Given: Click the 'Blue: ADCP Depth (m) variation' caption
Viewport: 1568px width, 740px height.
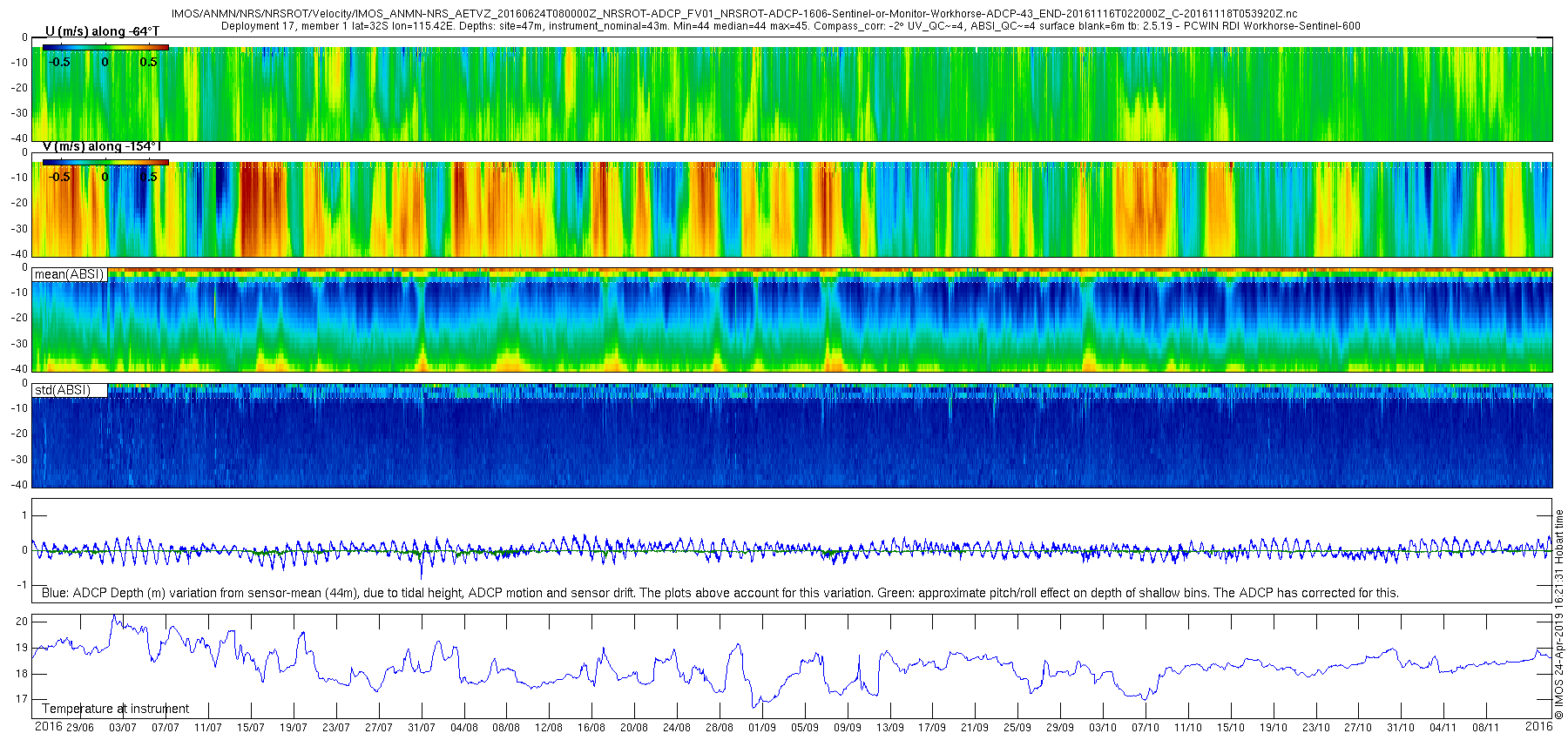Looking at the screenshot, I should point(720,593).
